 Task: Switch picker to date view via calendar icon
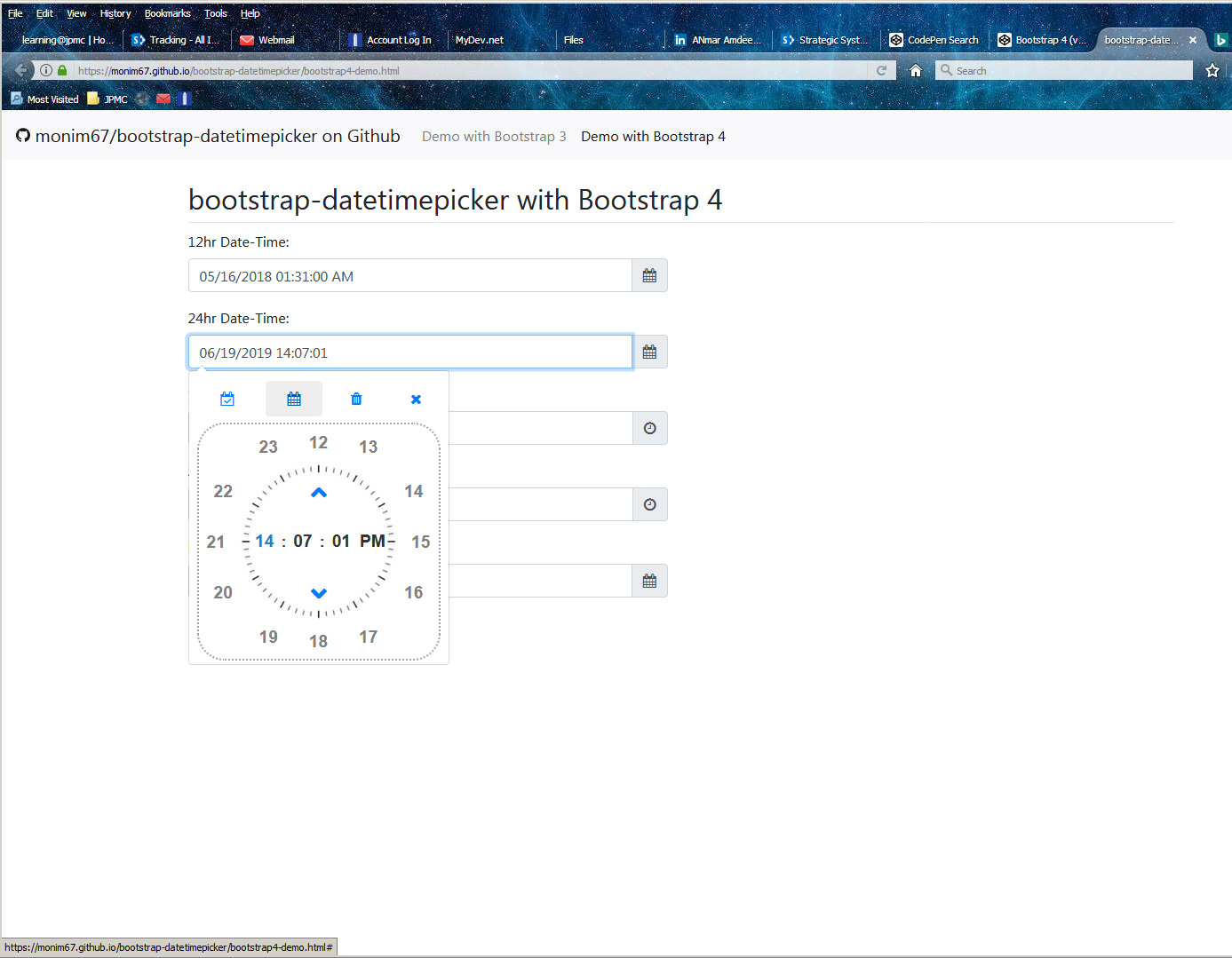(293, 399)
